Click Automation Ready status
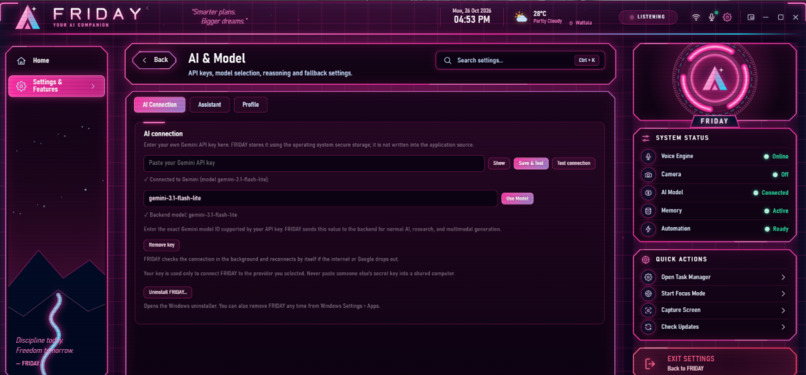The image size is (806, 375). (776, 229)
